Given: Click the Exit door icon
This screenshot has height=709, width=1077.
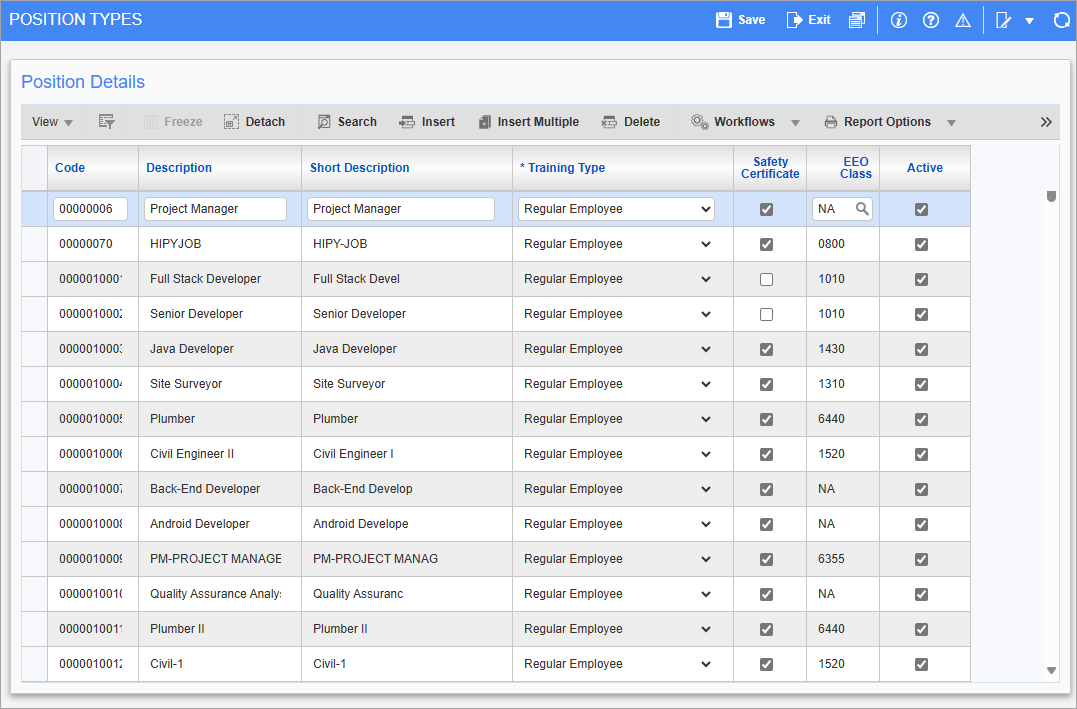Looking at the screenshot, I should click(794, 20).
